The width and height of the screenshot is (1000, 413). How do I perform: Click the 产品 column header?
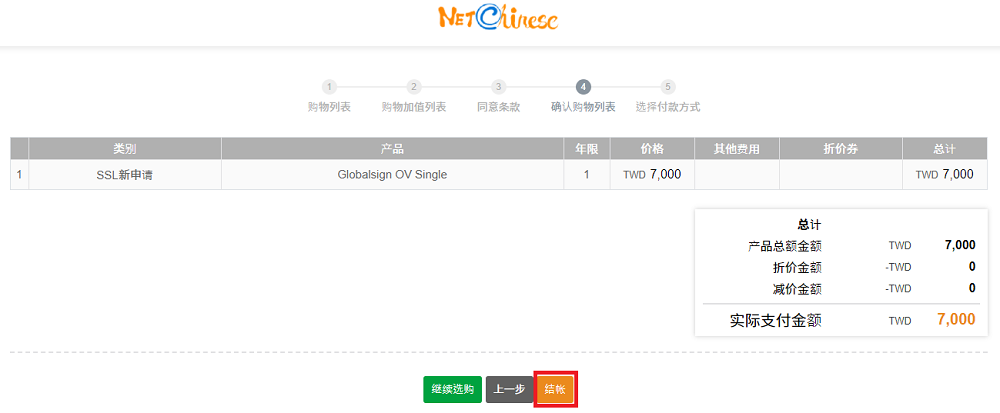pyautogui.click(x=392, y=149)
